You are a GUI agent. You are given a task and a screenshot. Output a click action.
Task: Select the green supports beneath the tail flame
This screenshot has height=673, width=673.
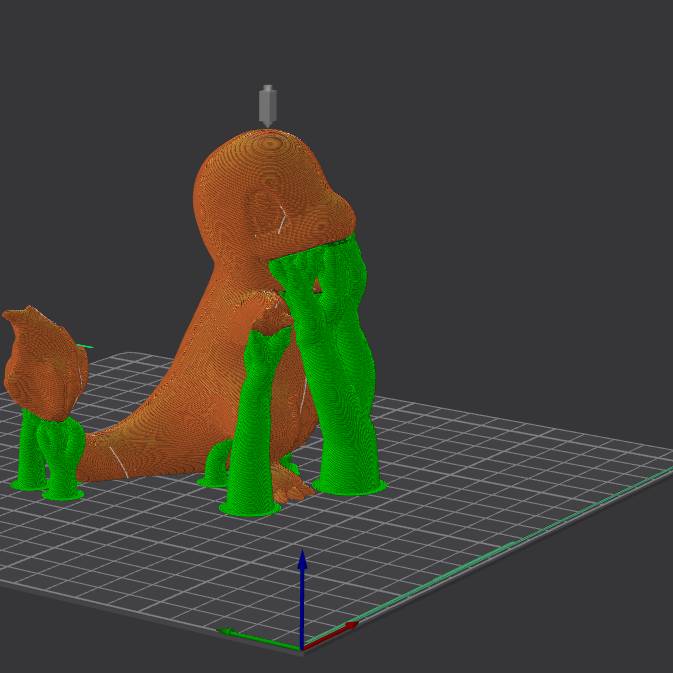[x=47, y=454]
